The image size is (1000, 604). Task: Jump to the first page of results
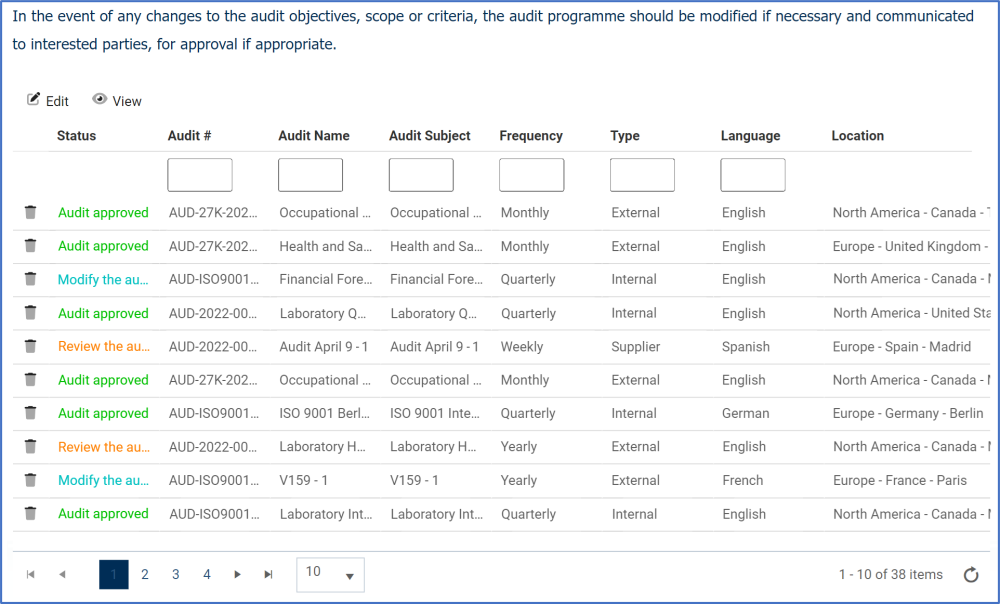(x=30, y=574)
